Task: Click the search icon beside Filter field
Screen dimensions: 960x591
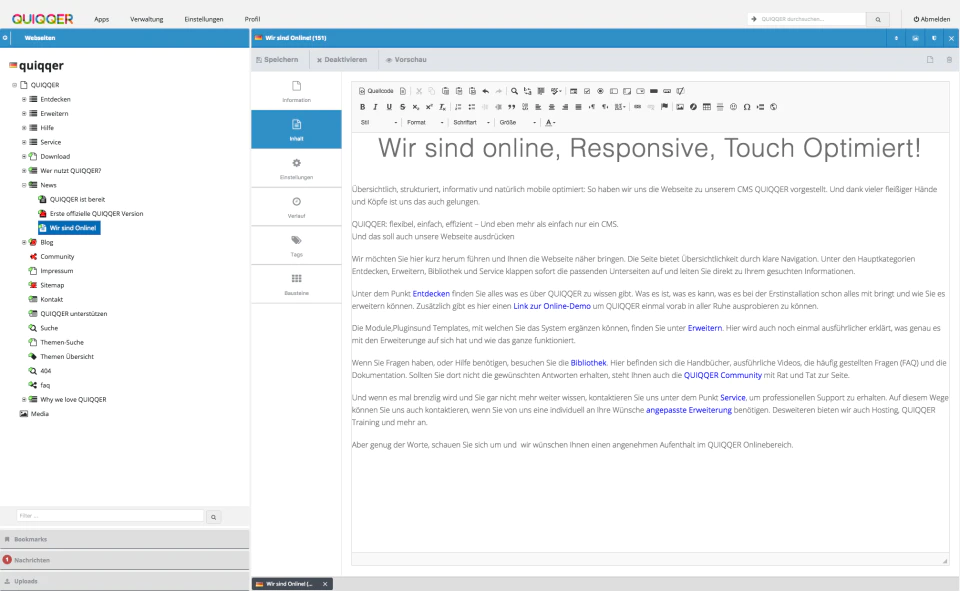Action: [214, 517]
